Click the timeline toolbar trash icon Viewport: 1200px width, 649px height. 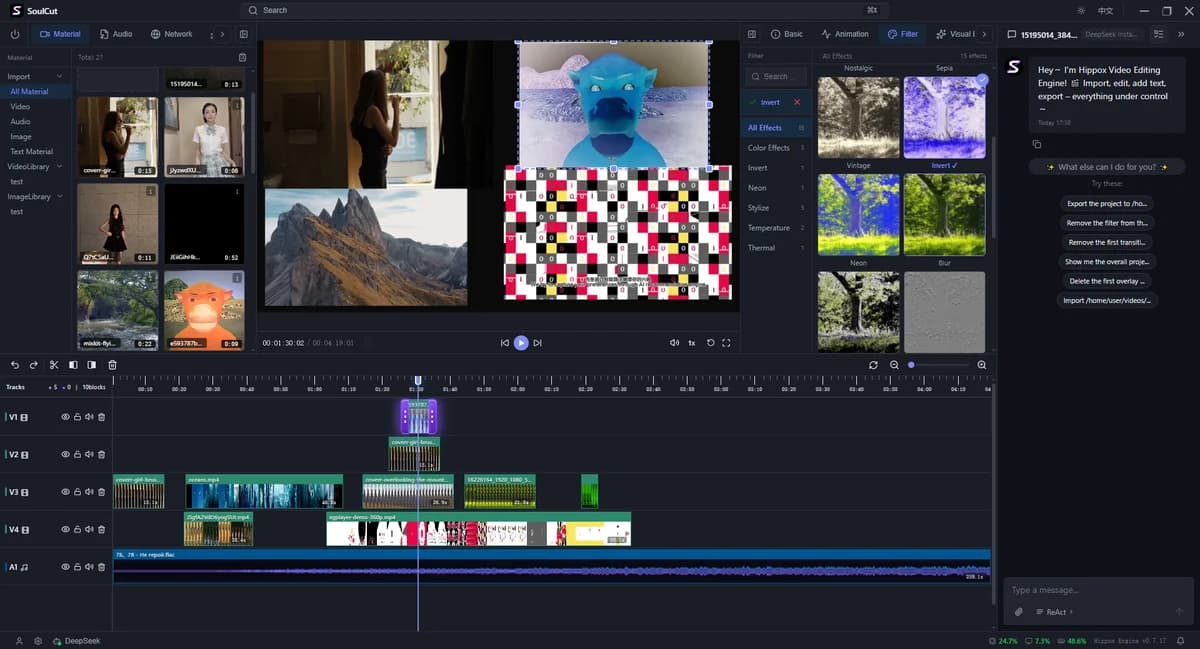[x=112, y=365]
